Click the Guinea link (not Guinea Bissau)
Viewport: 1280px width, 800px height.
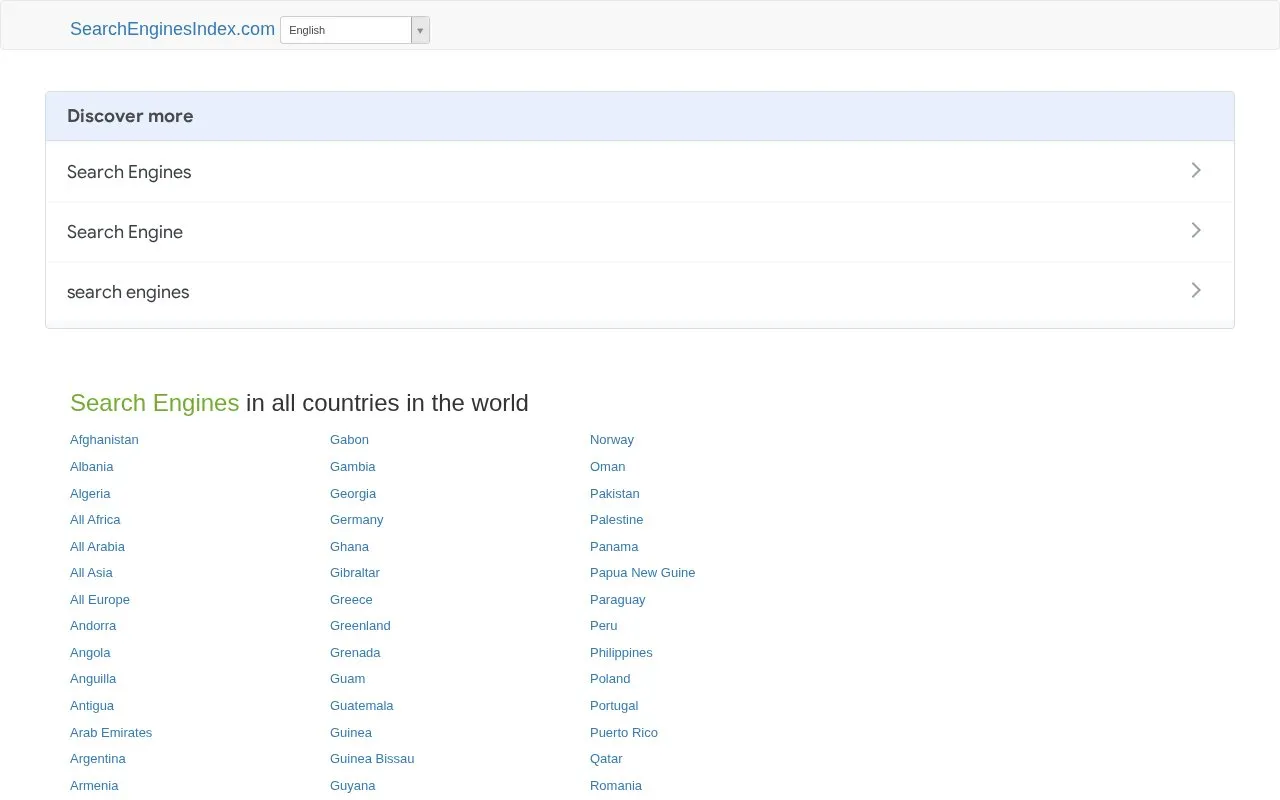[351, 733]
